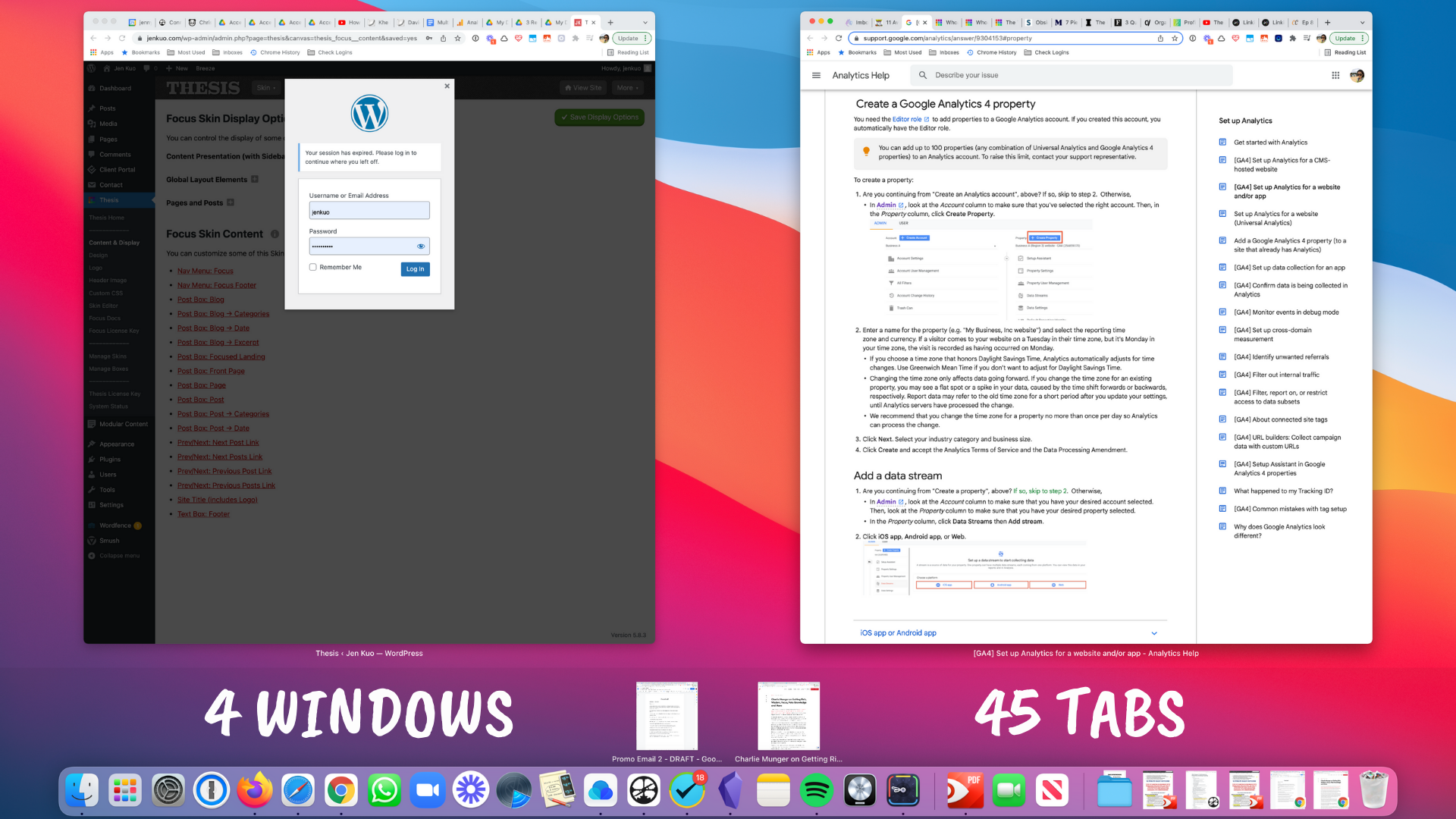Screen dimensions: 1456x819
Task: Click hamburger menu in Analytics Help
Action: point(816,75)
